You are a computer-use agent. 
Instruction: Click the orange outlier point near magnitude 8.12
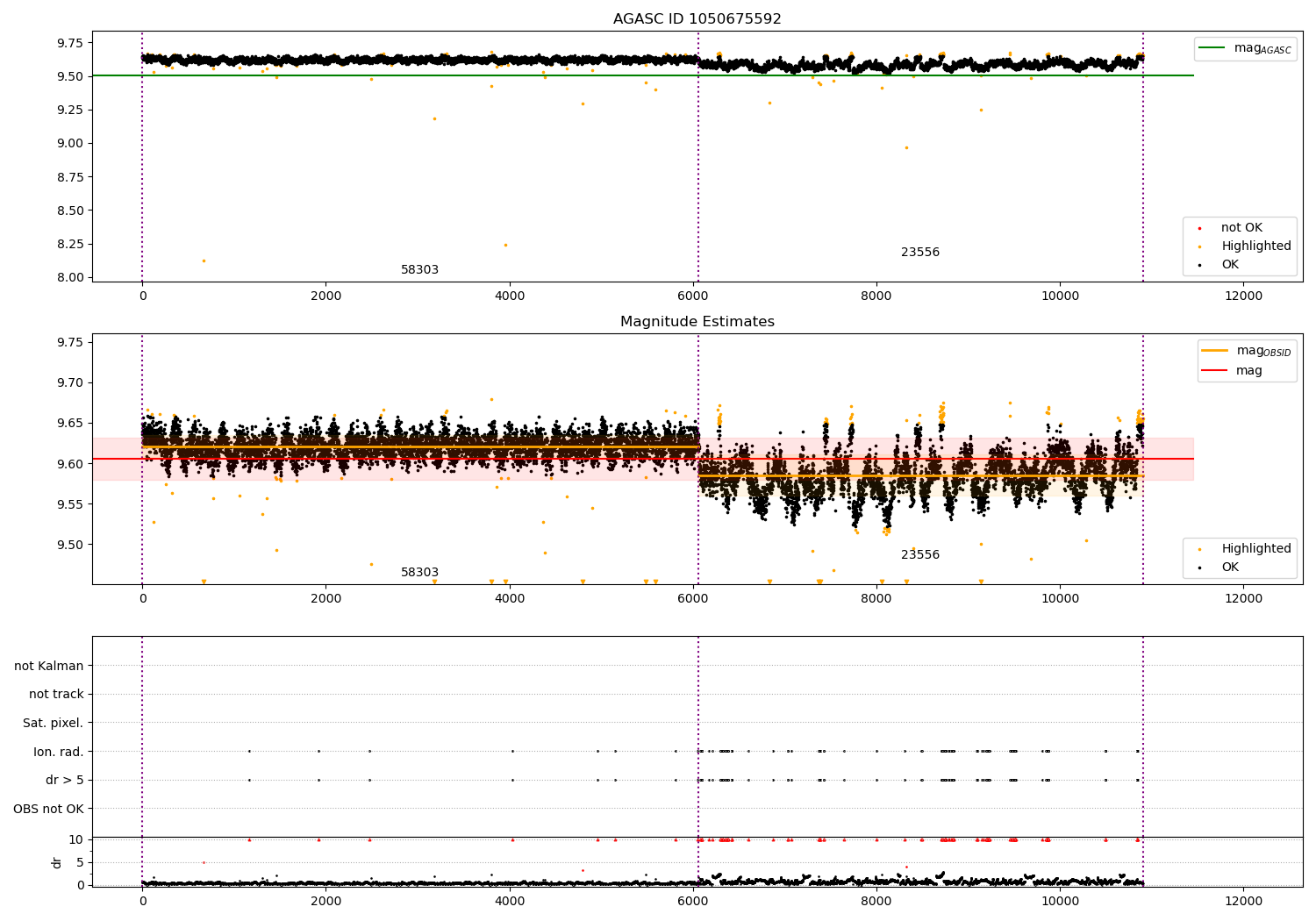coord(204,261)
